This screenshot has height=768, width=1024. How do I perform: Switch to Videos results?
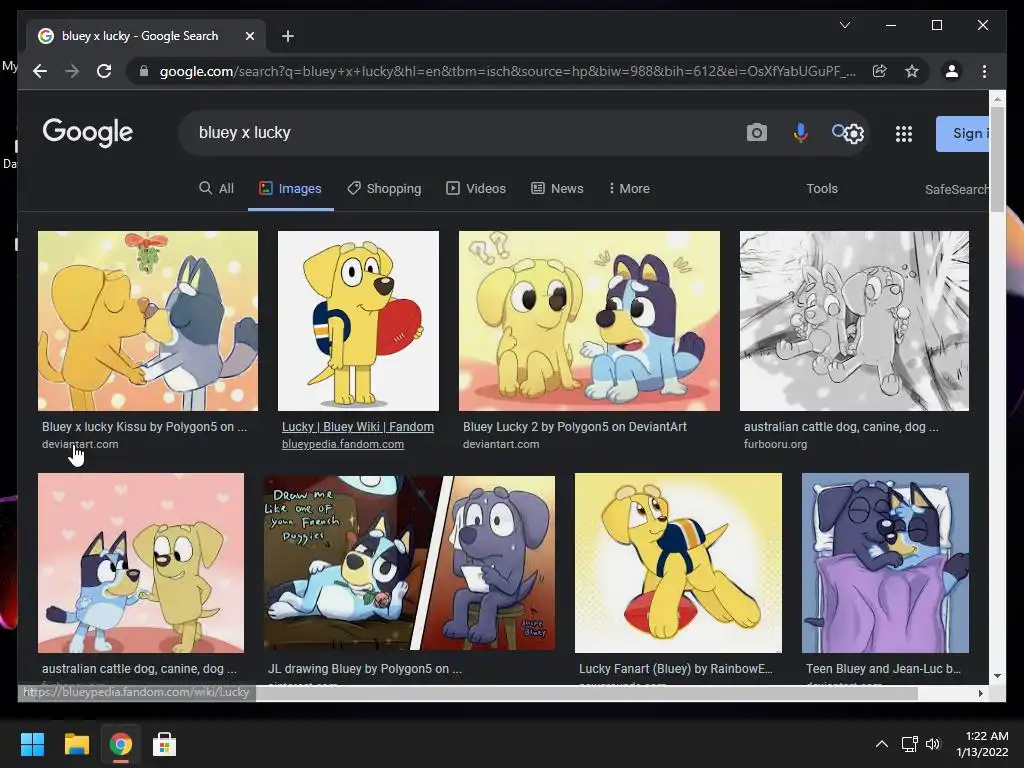475,189
